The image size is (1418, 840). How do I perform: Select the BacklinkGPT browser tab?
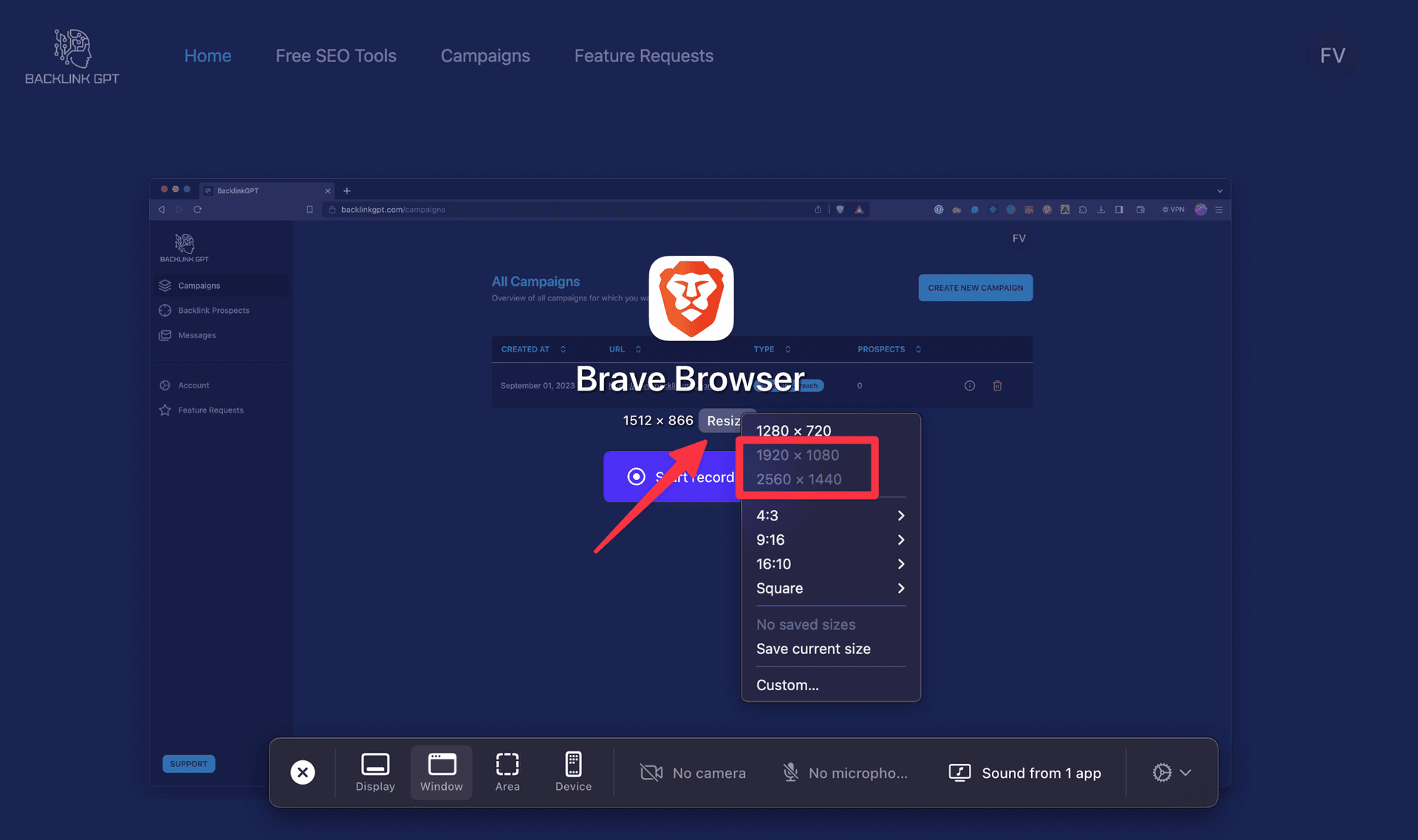[x=267, y=190]
